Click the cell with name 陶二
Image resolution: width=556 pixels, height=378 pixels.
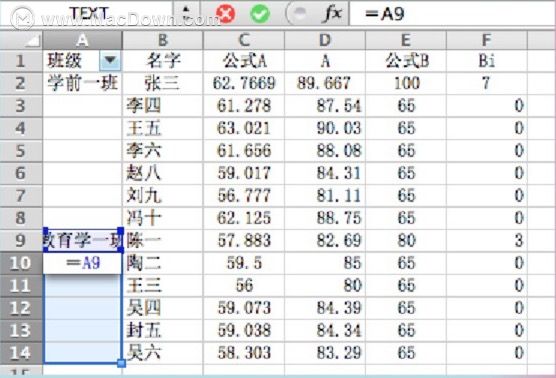coord(163,263)
